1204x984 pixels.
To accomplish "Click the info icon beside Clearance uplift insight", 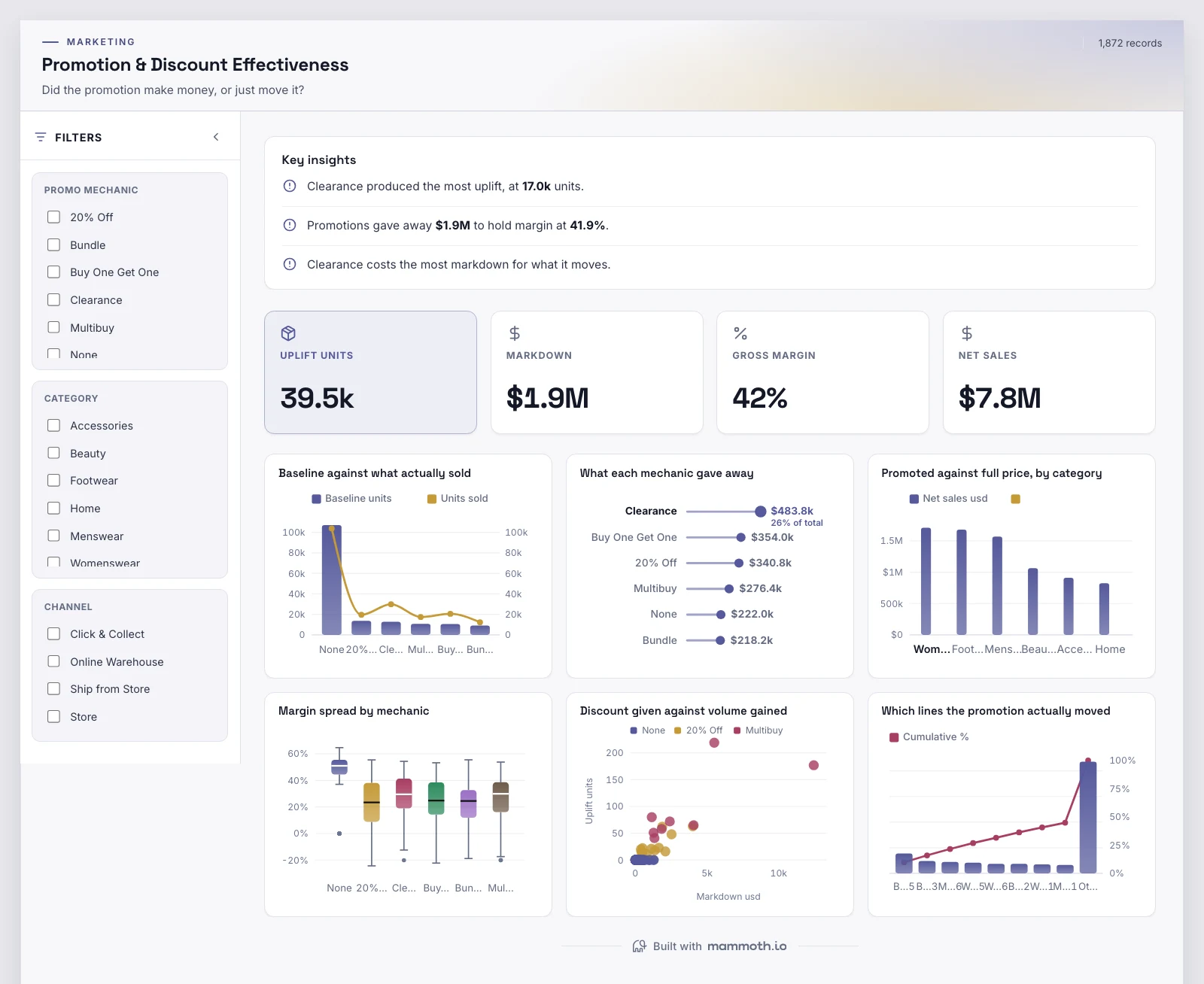I will tap(290, 186).
